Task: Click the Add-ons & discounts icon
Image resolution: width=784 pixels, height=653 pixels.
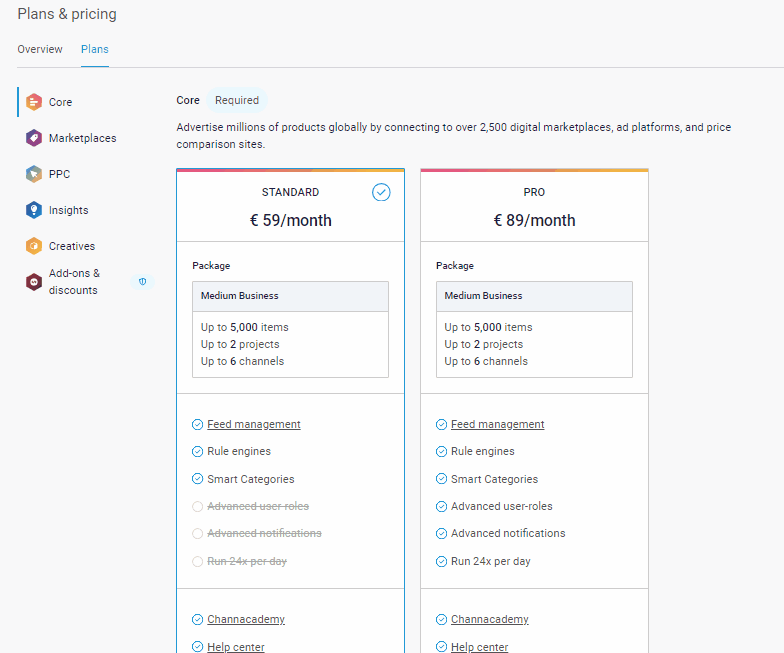Action: pyautogui.click(x=34, y=282)
